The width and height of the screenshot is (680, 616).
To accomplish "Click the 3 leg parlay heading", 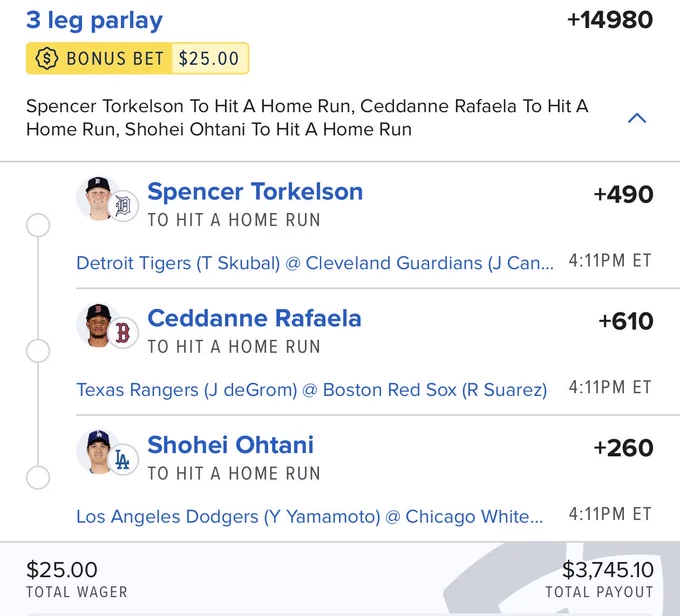I will (95, 20).
